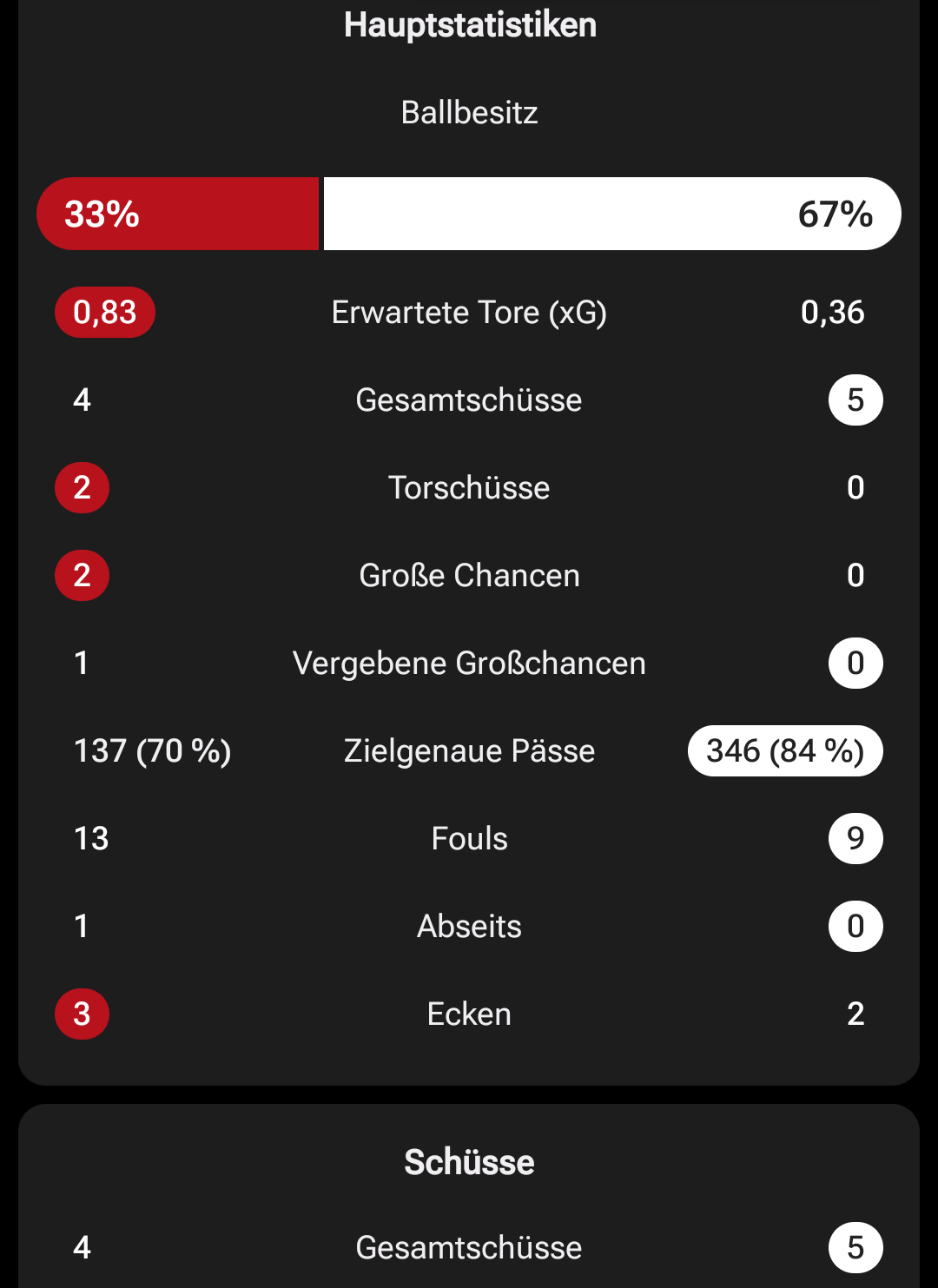Click the white 67% possession bar segment
The height and width of the screenshot is (1288, 938).
[x=611, y=214]
